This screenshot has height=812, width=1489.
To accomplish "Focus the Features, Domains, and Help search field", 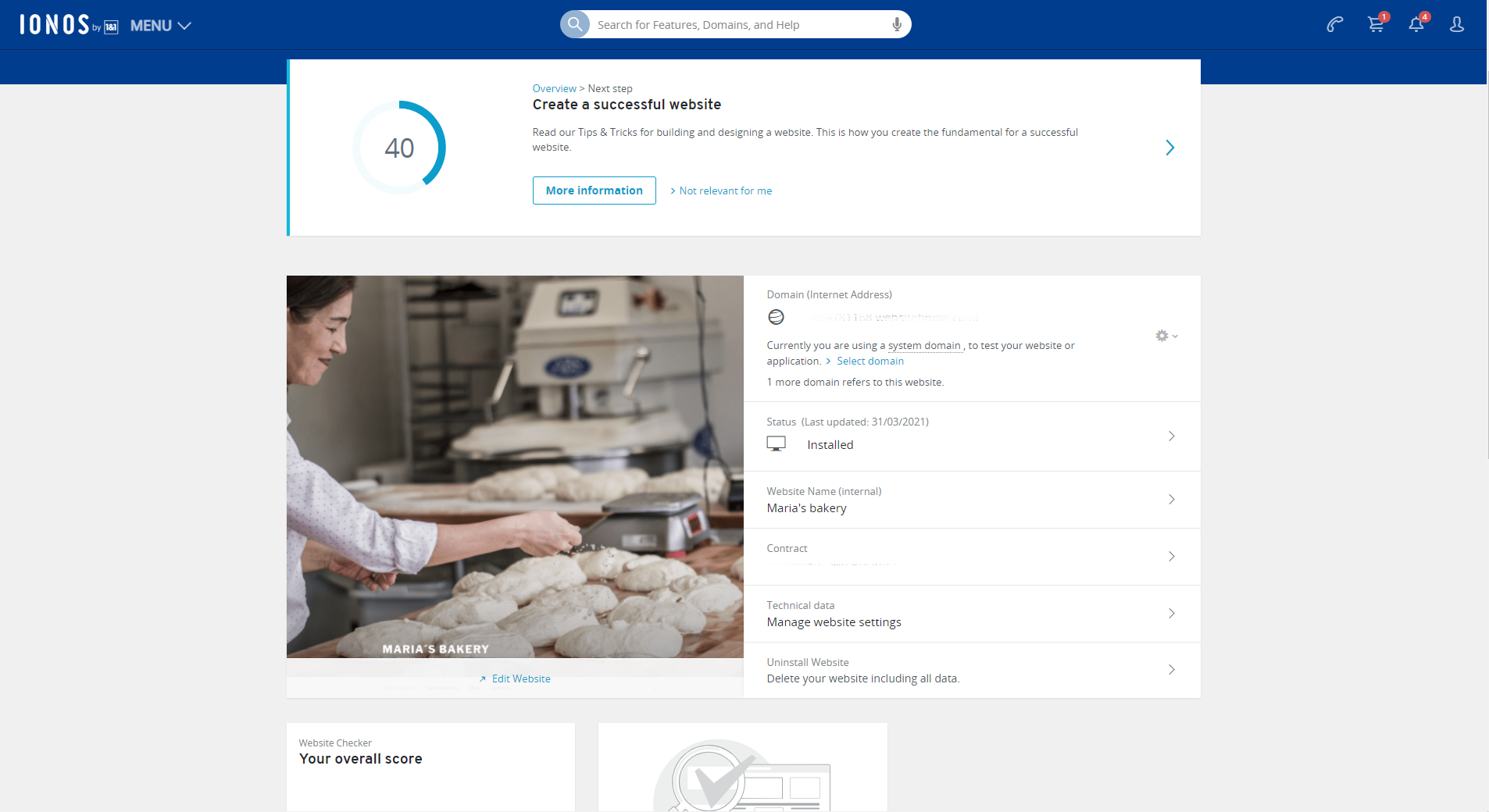I will pos(738,25).
